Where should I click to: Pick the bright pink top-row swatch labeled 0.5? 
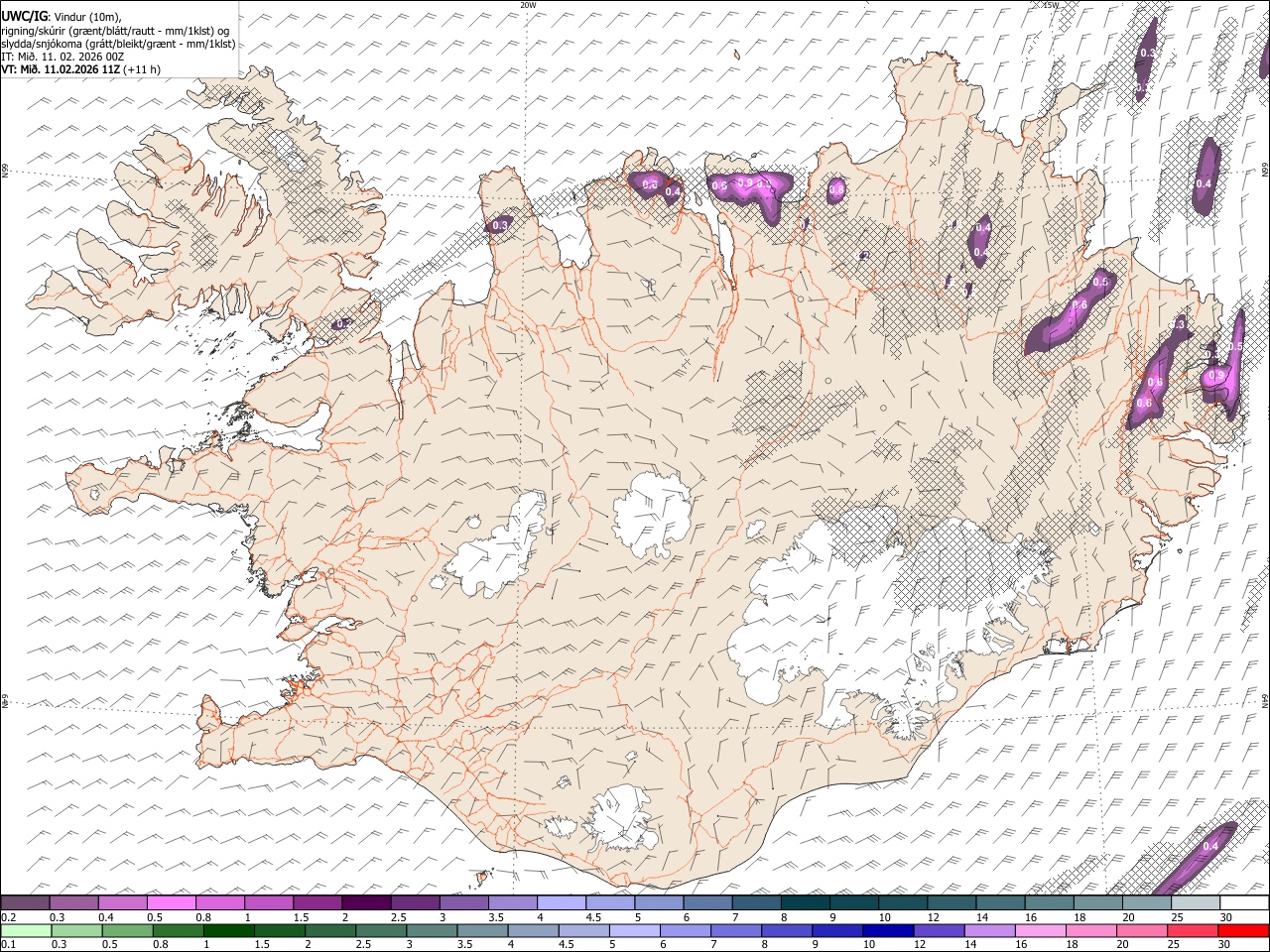click(171, 903)
